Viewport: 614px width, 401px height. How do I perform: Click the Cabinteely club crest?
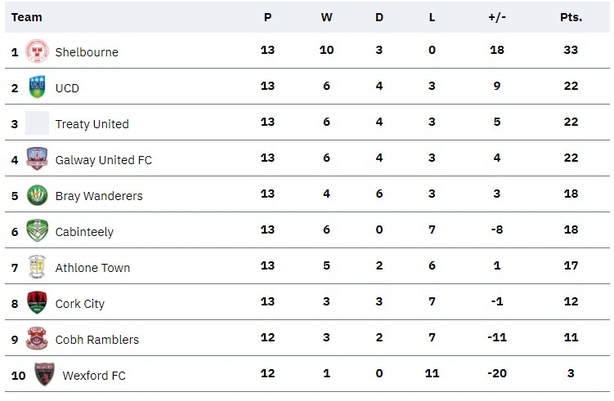tap(37, 231)
